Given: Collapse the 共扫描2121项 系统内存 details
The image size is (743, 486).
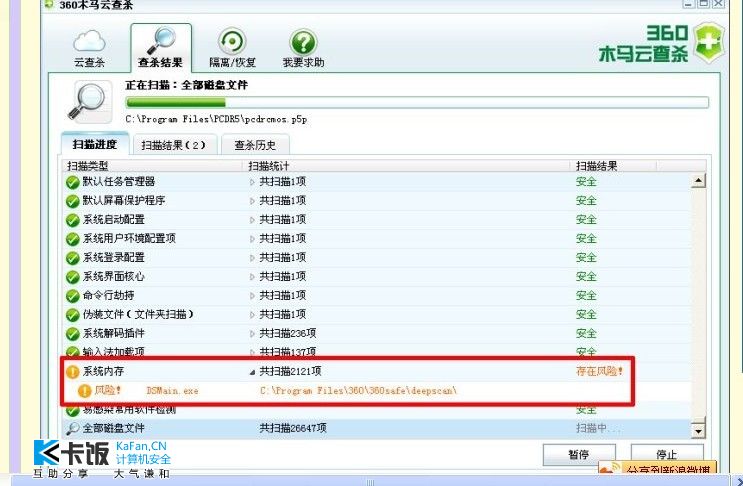Looking at the screenshot, I should pyautogui.click(x=252, y=372).
